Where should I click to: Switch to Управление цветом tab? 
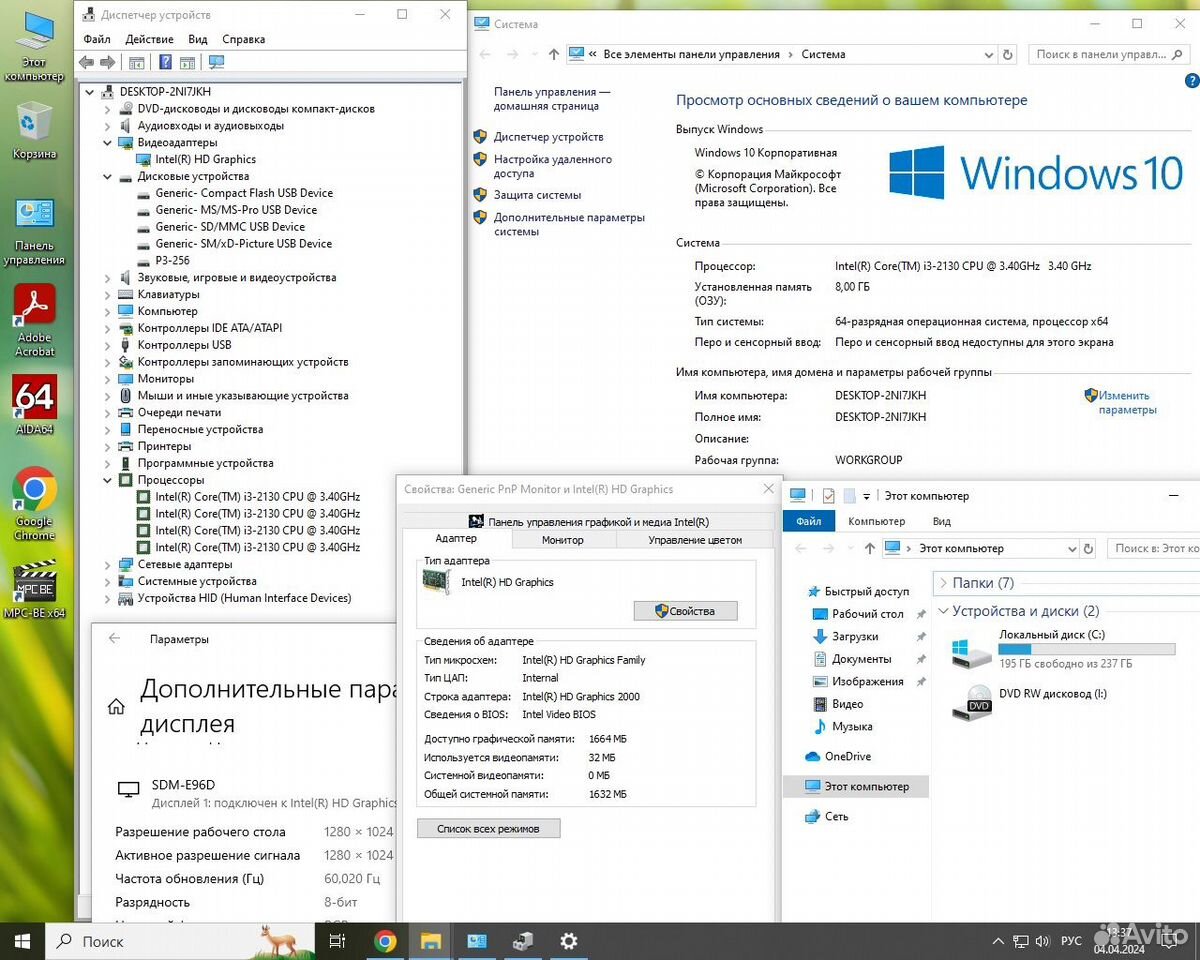pos(695,539)
